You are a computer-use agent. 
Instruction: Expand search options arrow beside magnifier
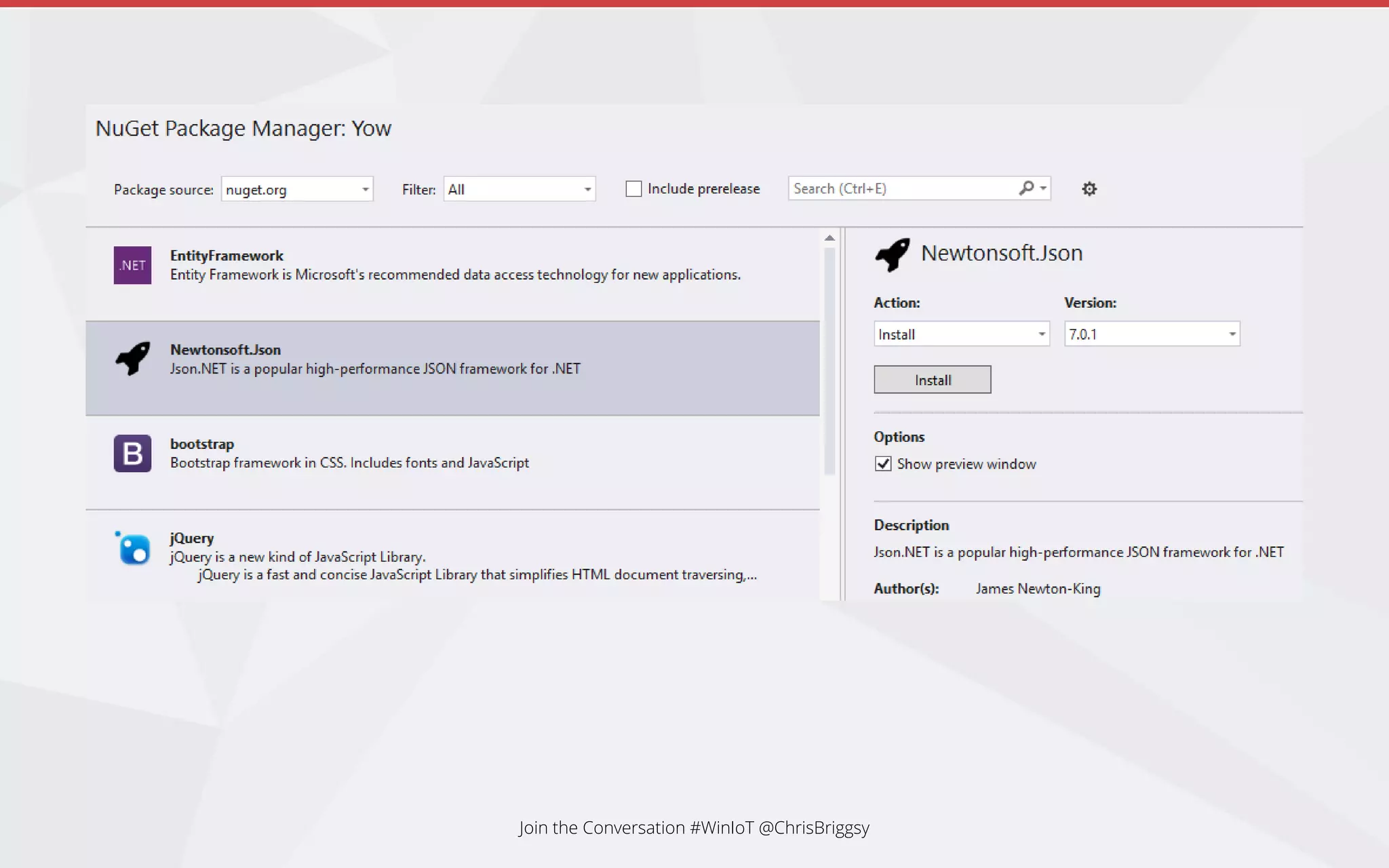(1043, 188)
